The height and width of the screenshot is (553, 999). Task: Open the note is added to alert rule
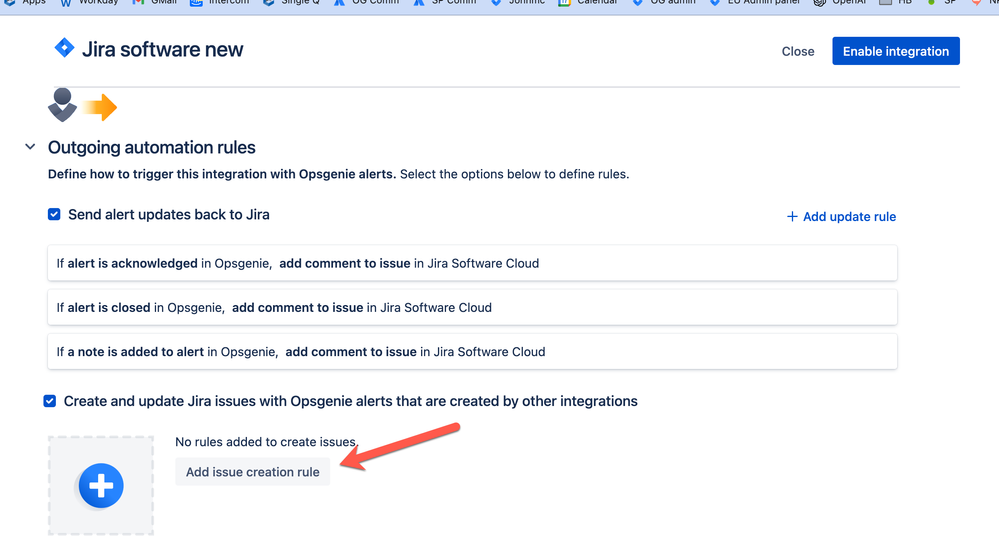pyautogui.click(x=472, y=352)
